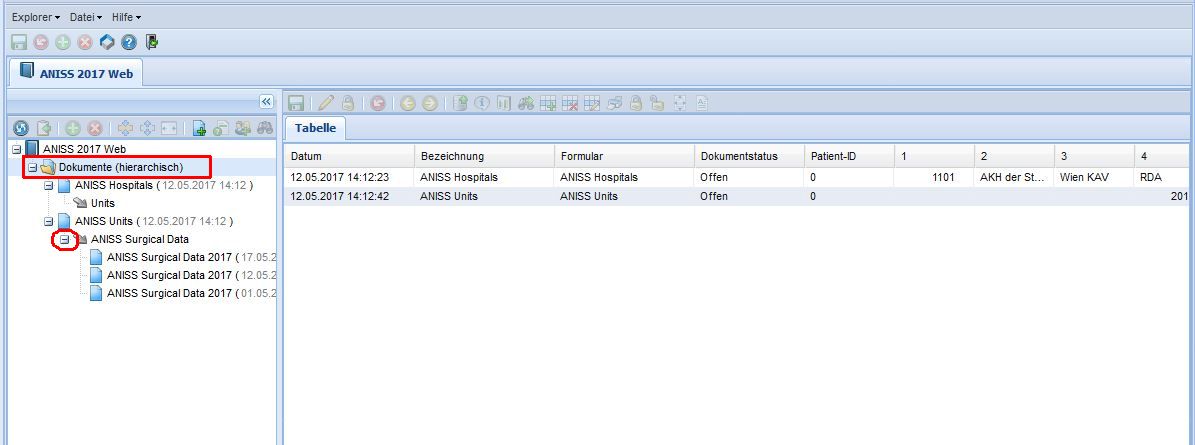Click the logout door icon in top toolbar
The height and width of the screenshot is (445, 1195).
(x=151, y=42)
